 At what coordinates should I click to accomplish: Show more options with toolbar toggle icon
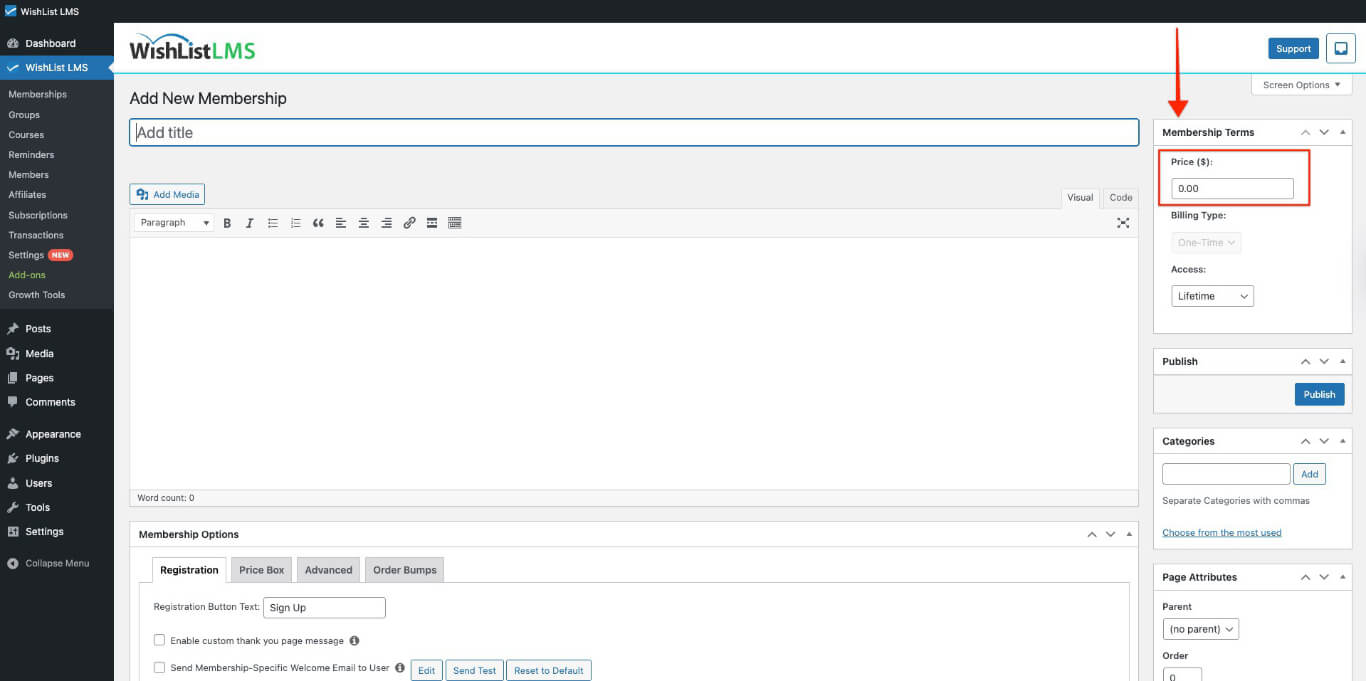click(x=454, y=223)
